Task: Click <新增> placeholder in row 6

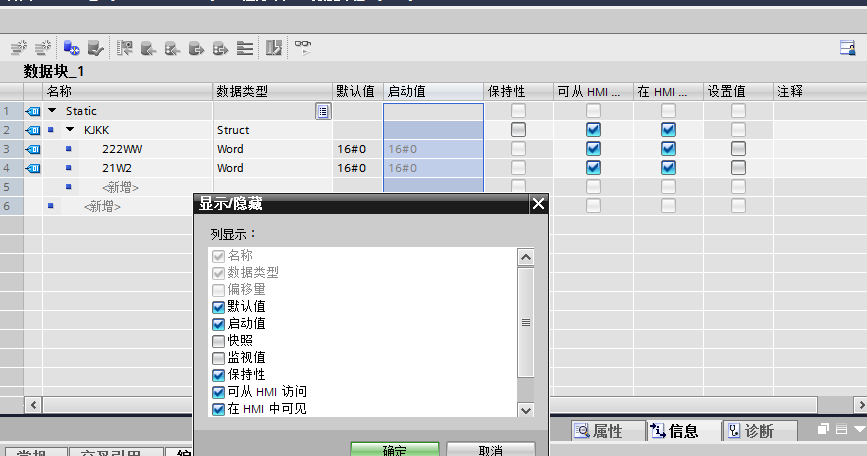Action: pyautogui.click(x=102, y=207)
